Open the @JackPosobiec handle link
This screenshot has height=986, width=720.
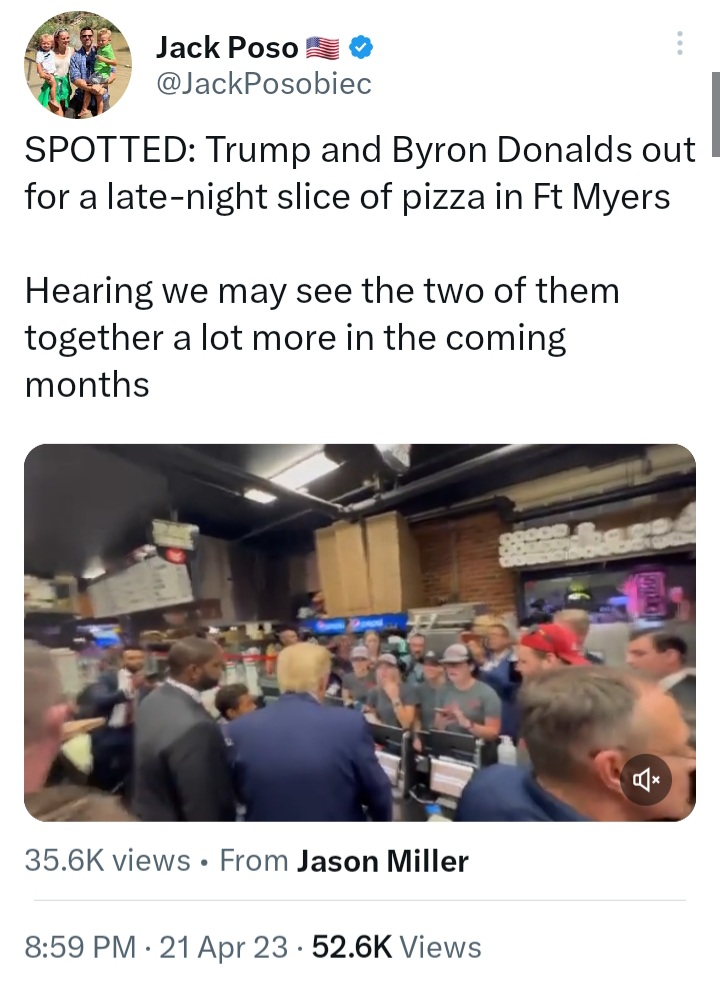click(263, 84)
